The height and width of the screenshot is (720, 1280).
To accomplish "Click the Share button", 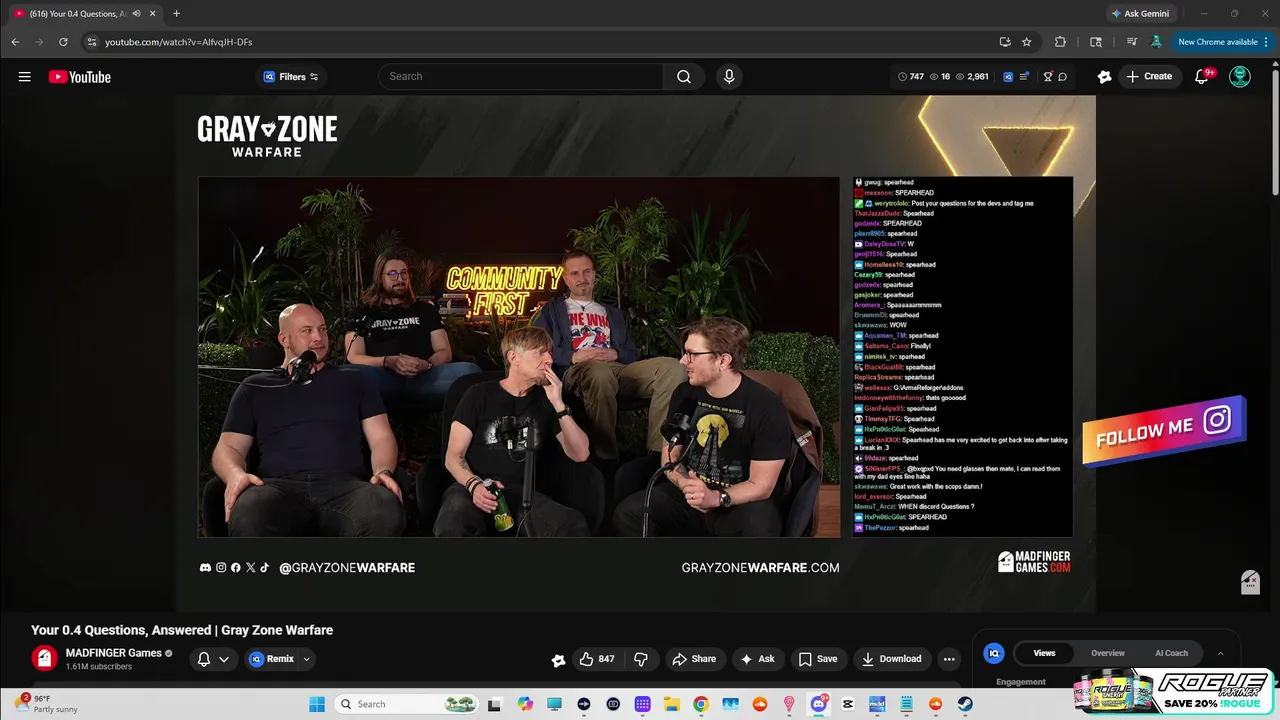I will [x=694, y=659].
